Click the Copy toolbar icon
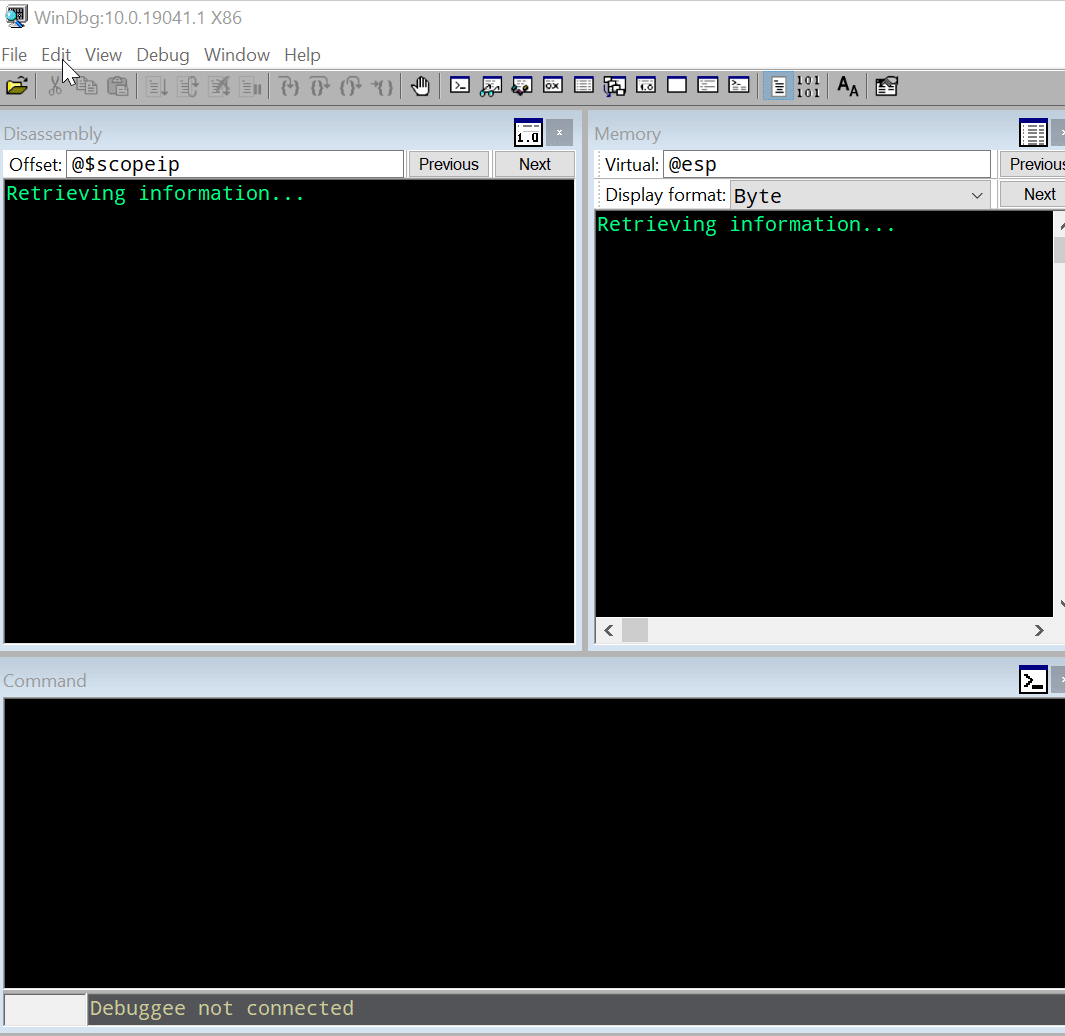Screen dimensions: 1065x1036 (x=86, y=86)
